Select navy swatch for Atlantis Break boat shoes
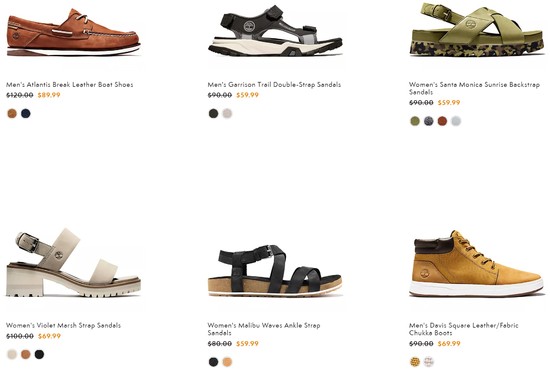Image resolution: width=550 pixels, height=369 pixels. 26,113
